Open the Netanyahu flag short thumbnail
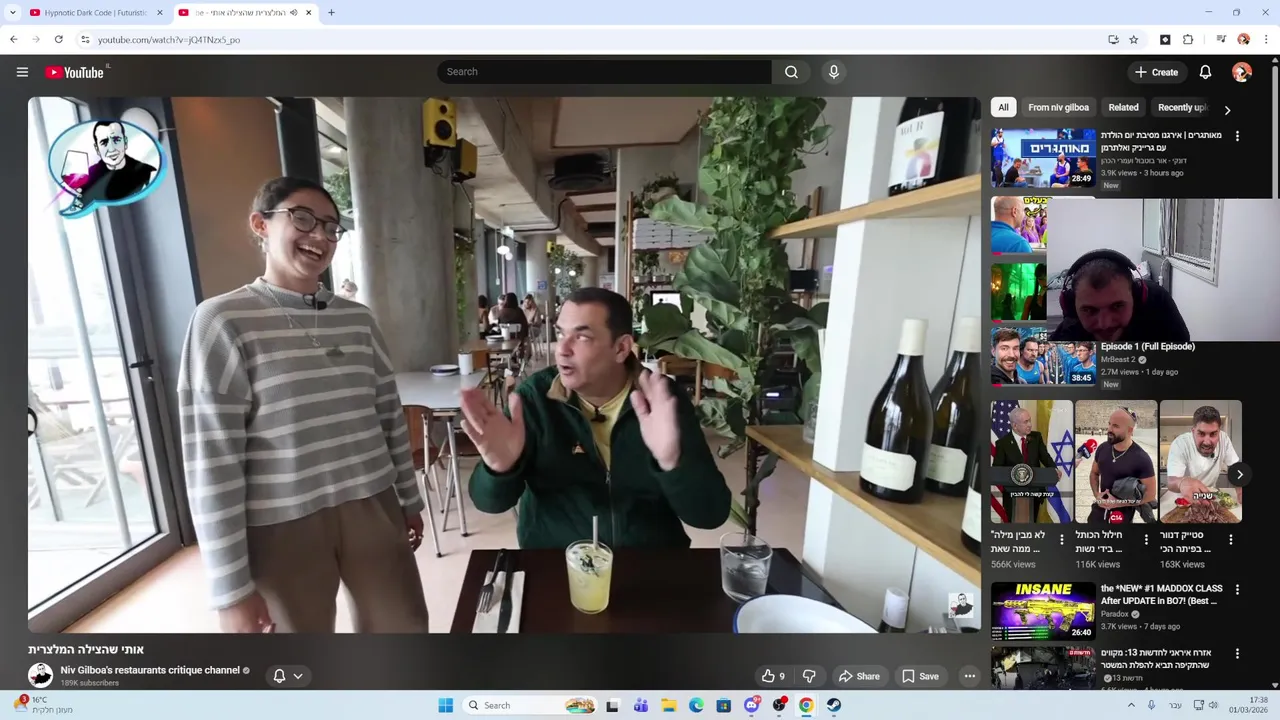The width and height of the screenshot is (1280, 720). (x=1031, y=461)
